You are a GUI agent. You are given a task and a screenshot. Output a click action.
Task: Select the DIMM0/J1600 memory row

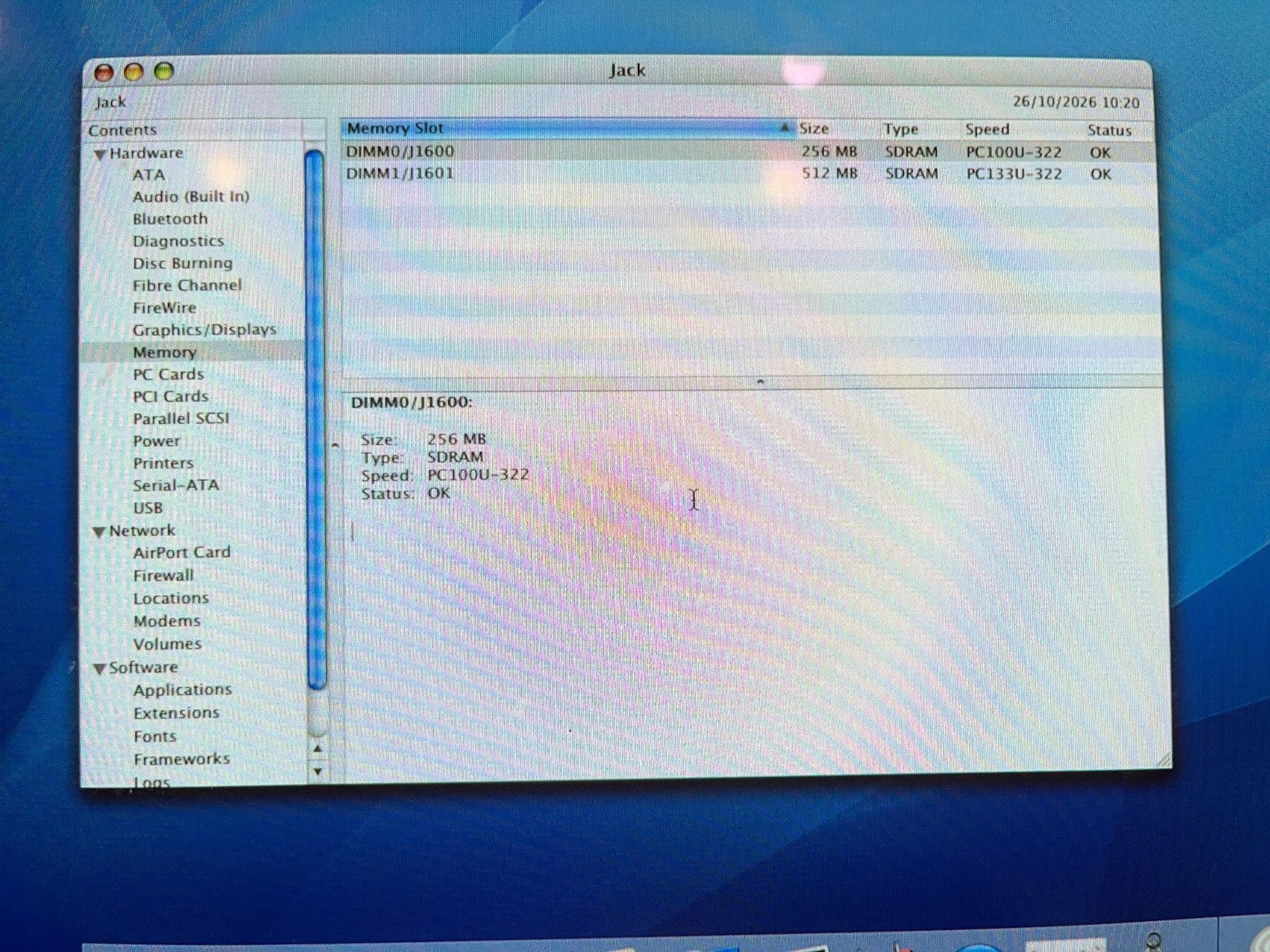pyautogui.click(x=749, y=152)
